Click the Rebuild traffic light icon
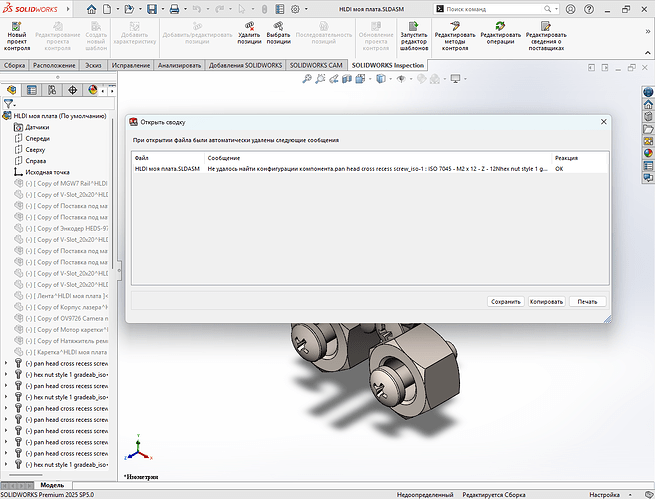The height and width of the screenshot is (499, 655). [264, 9]
